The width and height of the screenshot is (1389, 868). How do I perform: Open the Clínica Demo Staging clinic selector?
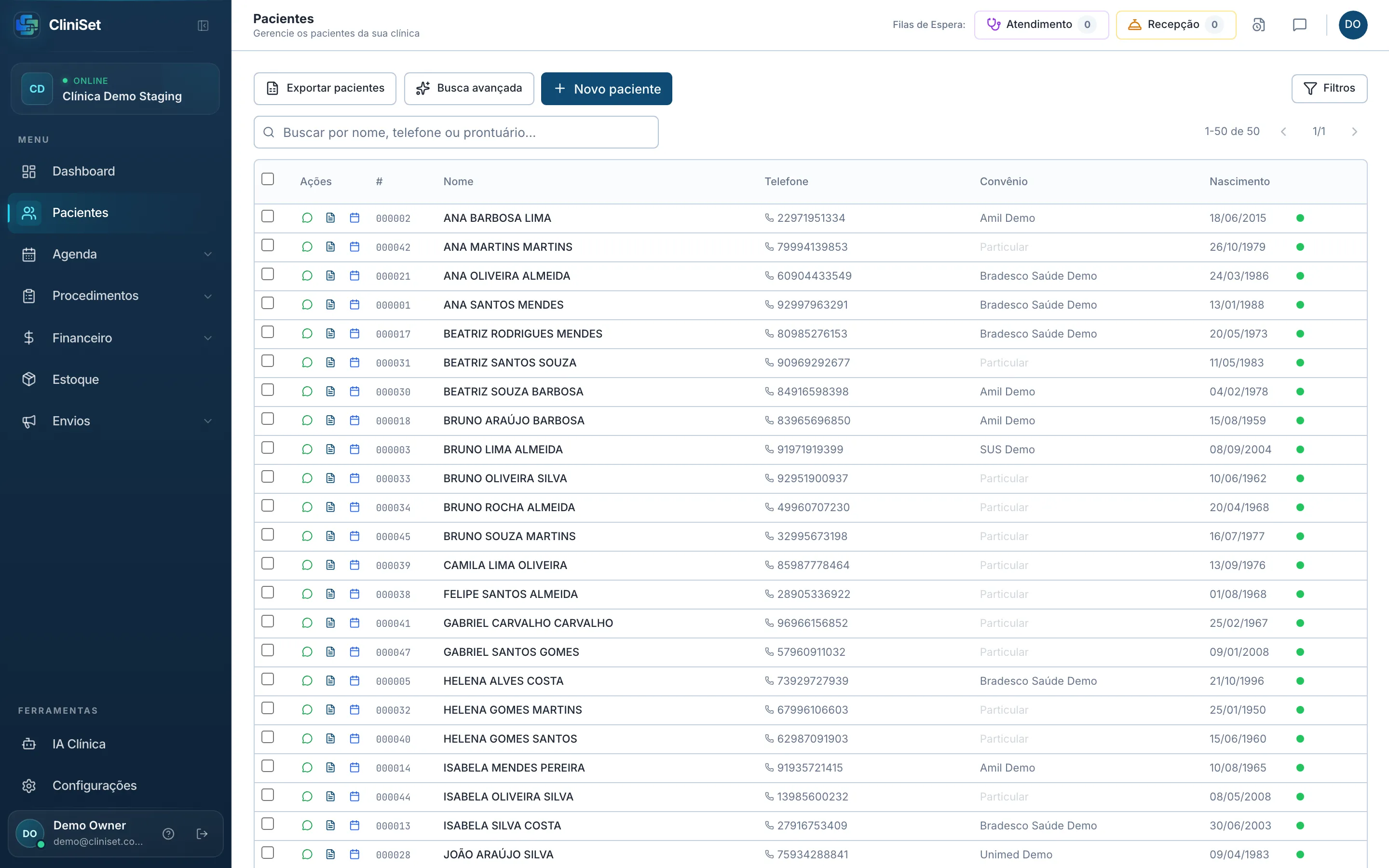(115, 89)
